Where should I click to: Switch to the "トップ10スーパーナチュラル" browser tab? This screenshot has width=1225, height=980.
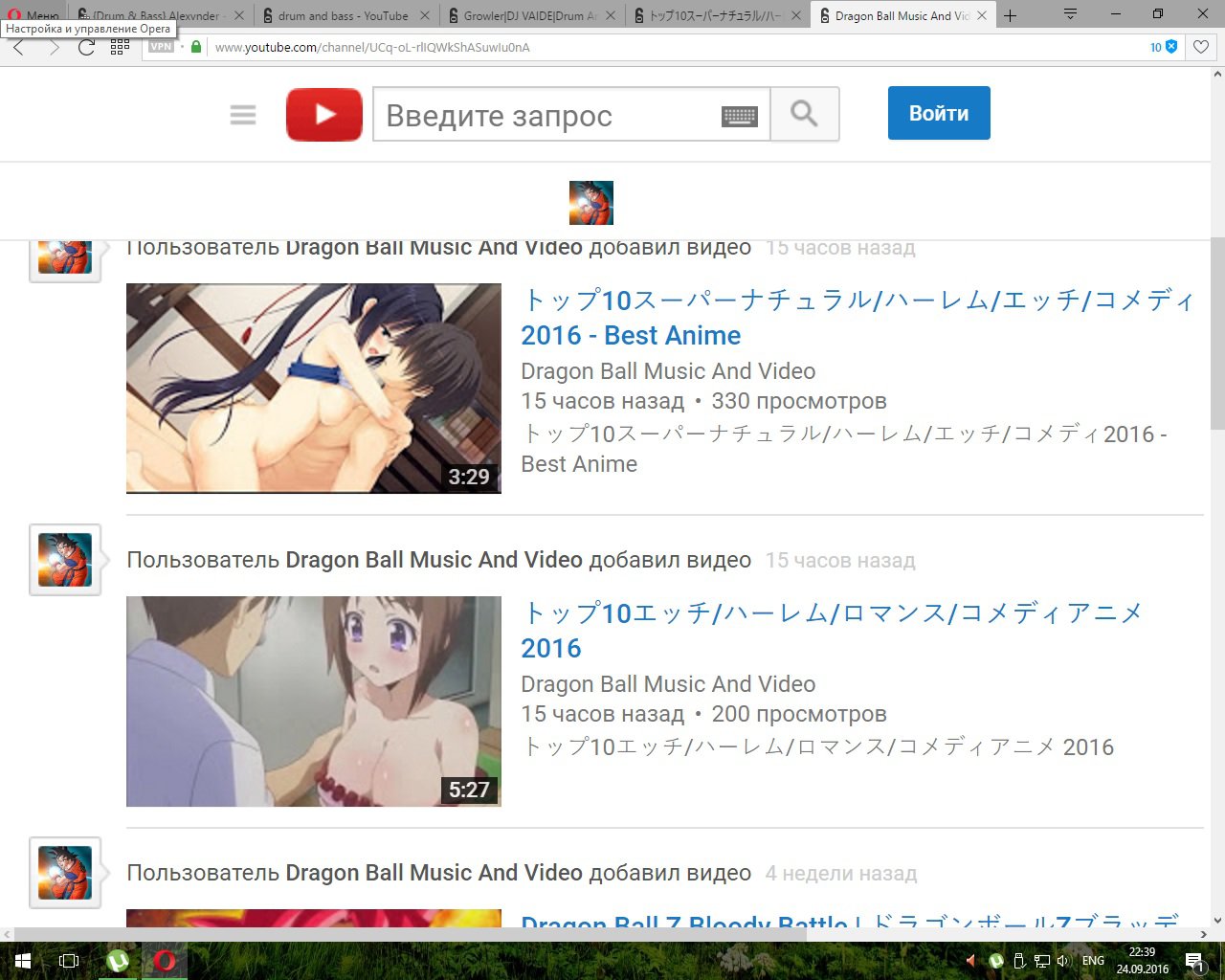tap(717, 15)
